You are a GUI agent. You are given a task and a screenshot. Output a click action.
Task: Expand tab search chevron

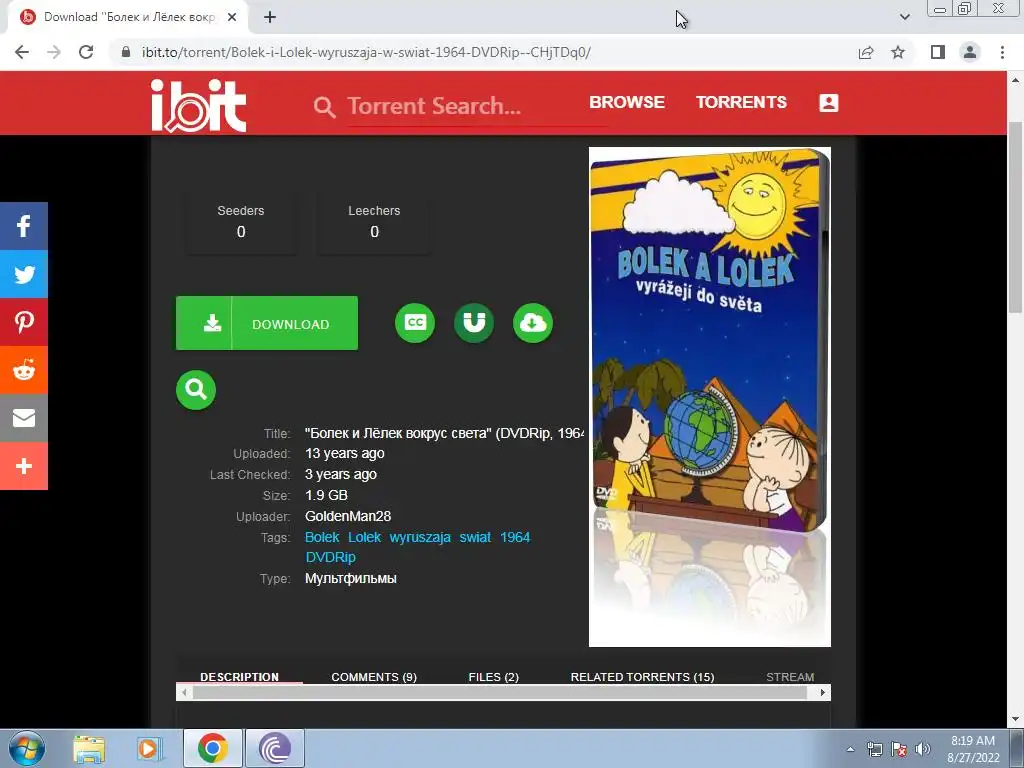(x=904, y=18)
